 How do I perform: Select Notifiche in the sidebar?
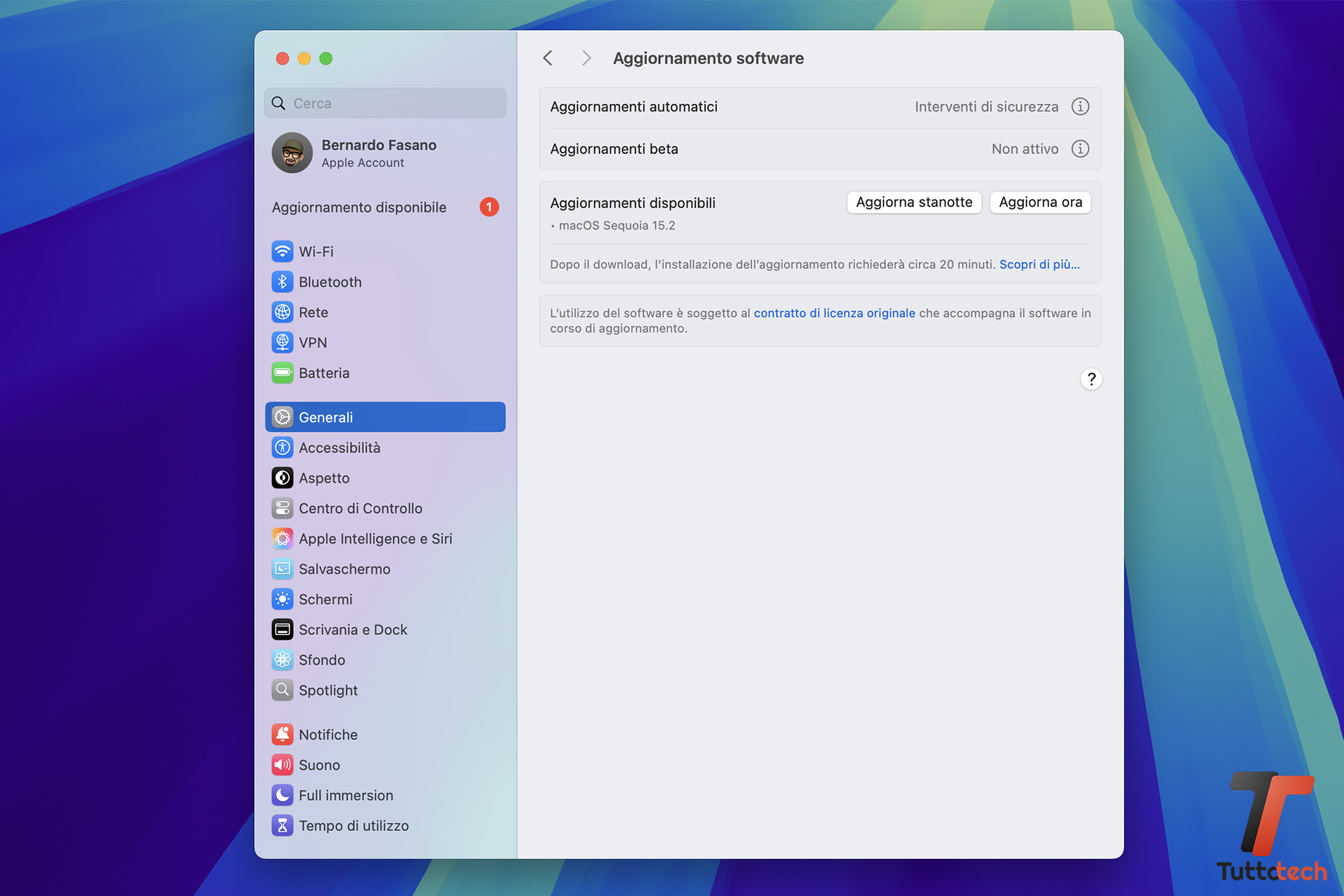pyautogui.click(x=328, y=734)
